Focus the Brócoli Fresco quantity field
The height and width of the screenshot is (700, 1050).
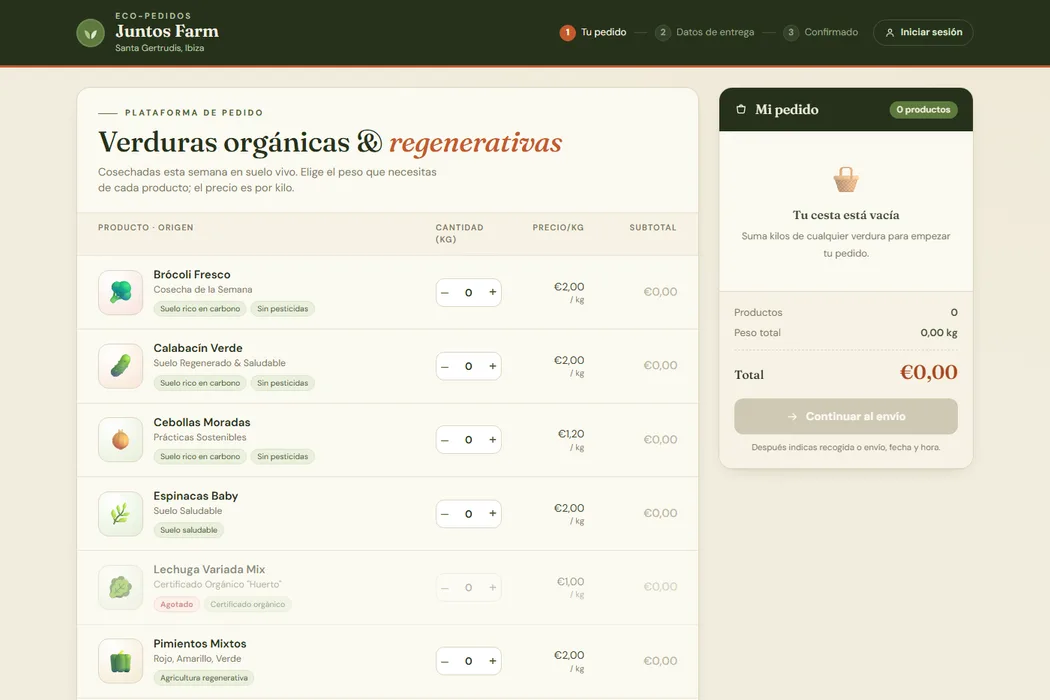469,292
